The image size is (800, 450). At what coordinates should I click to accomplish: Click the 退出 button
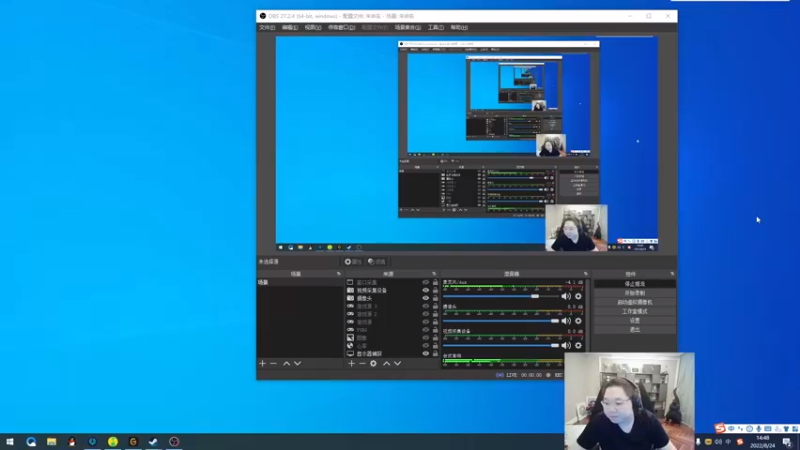coord(635,330)
